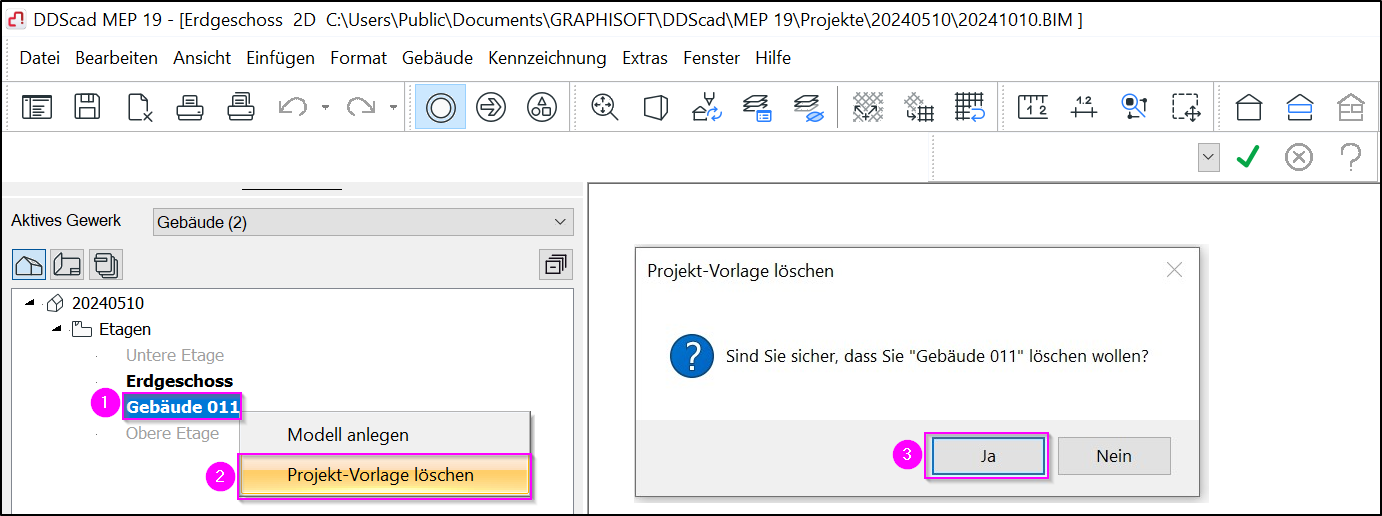Click the layer visibility eye stack icon
1382x516 pixels.
pyautogui.click(x=807, y=107)
